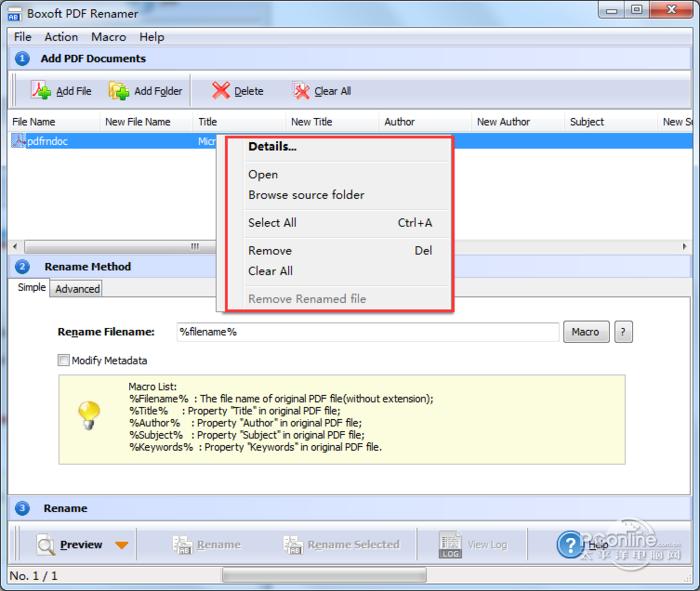Image resolution: width=700 pixels, height=591 pixels.
Task: Click the left scroll arrow of file list
Action: tap(15, 247)
